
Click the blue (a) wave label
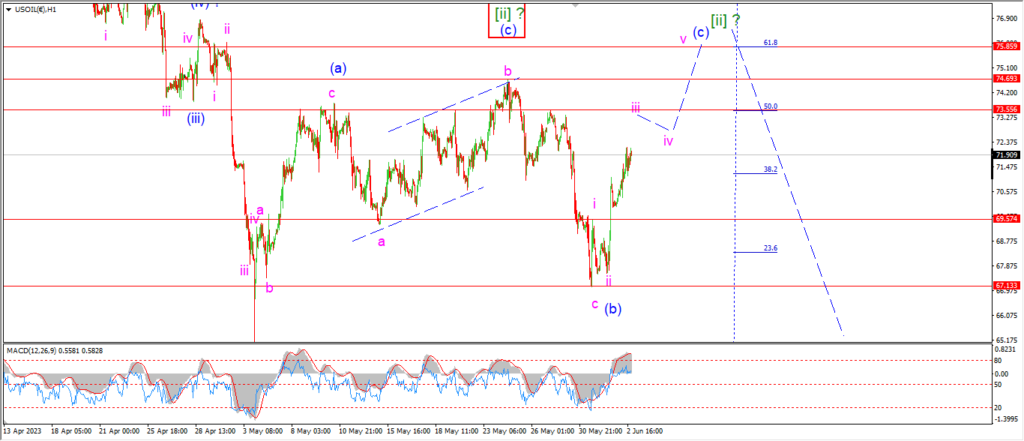338,67
